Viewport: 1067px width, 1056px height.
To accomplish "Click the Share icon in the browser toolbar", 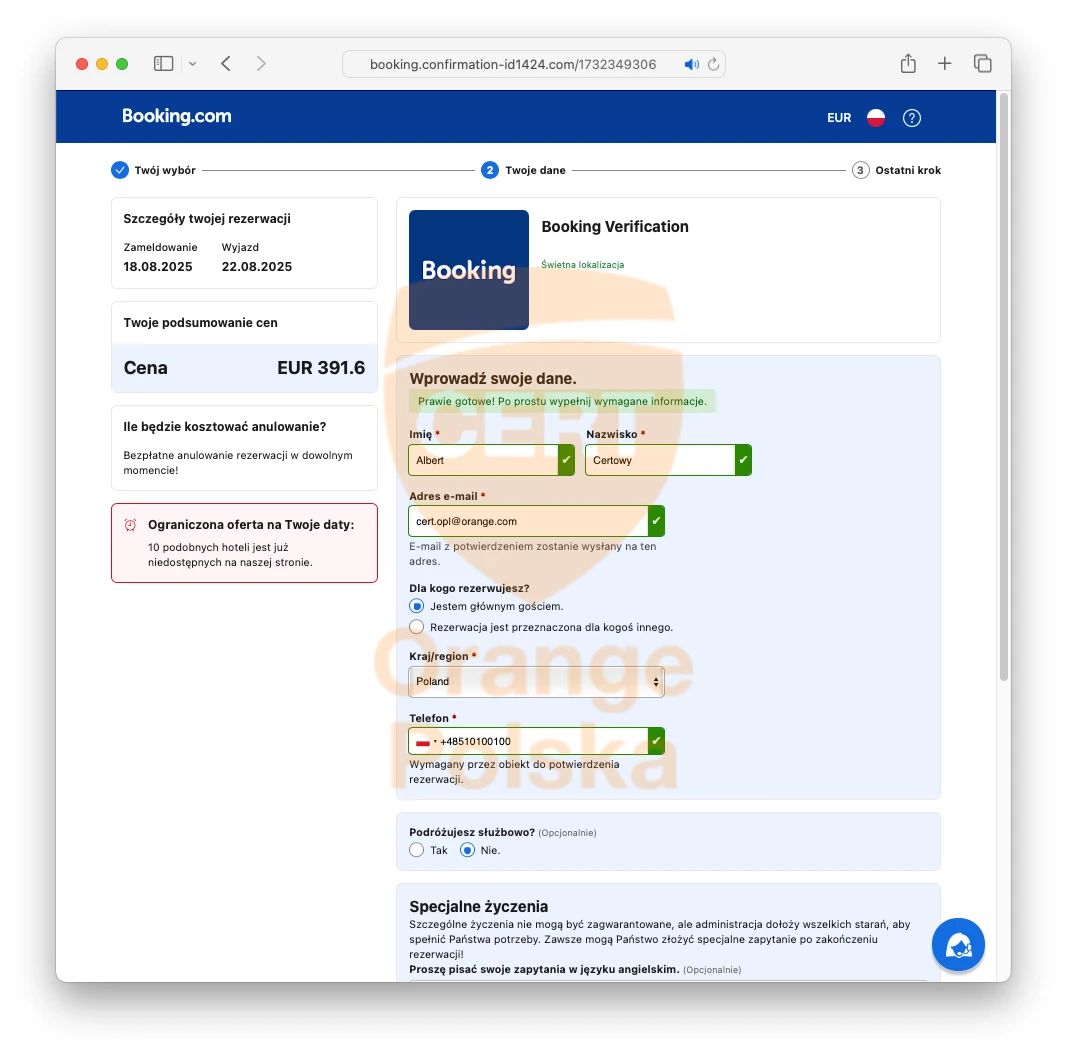I will 908,62.
